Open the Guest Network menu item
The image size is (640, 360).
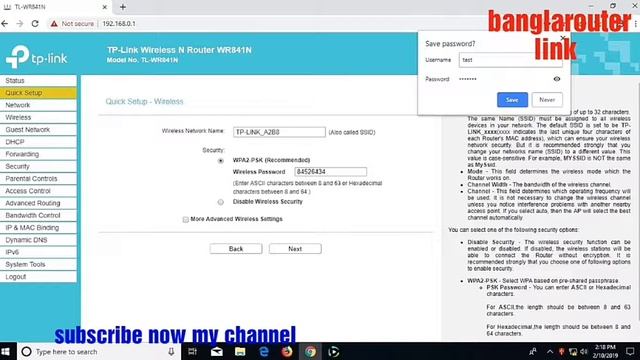coord(38,129)
